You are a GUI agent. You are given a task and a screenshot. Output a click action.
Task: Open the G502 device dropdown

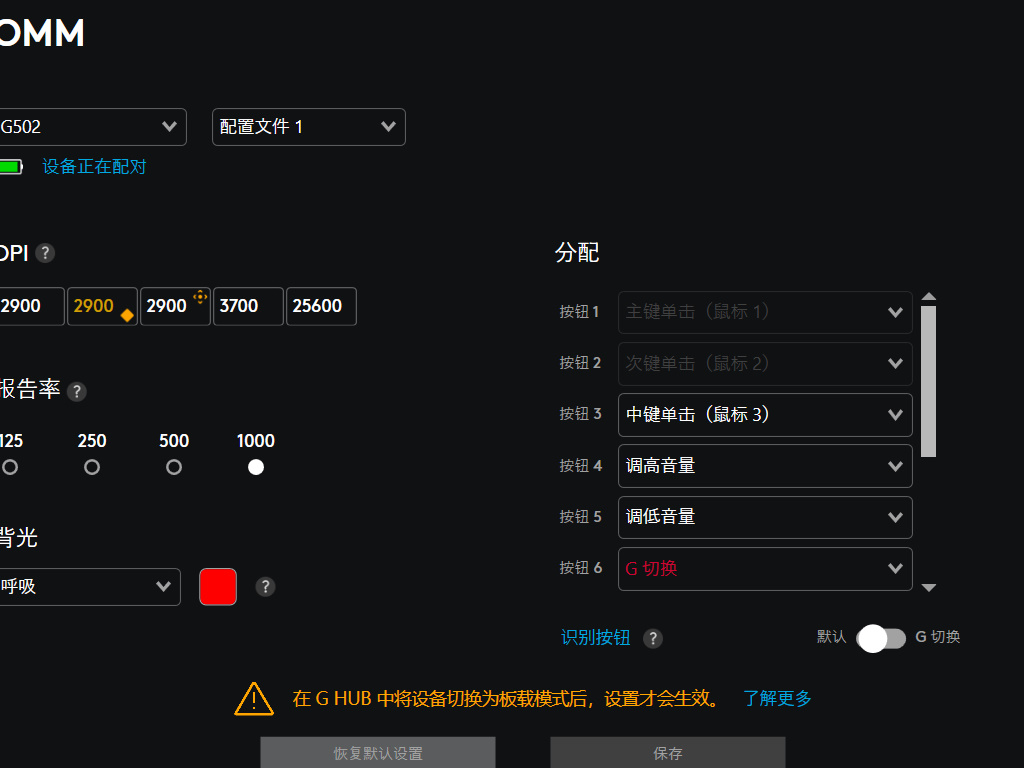(92, 127)
